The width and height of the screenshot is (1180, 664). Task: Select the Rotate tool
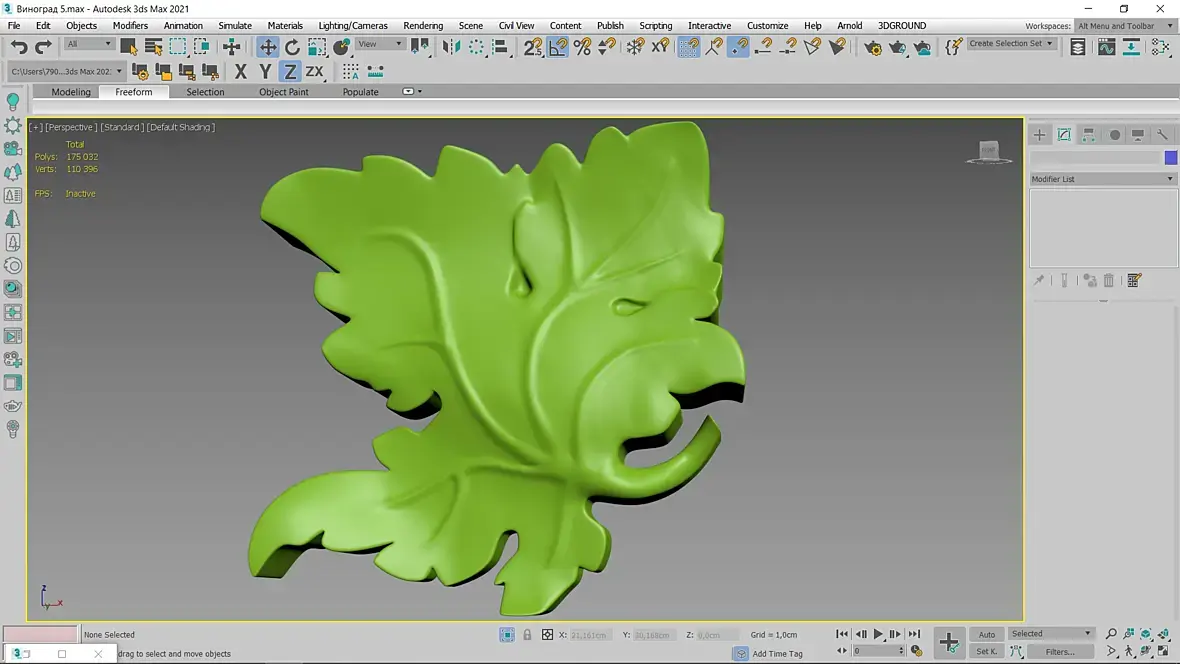pyautogui.click(x=292, y=47)
